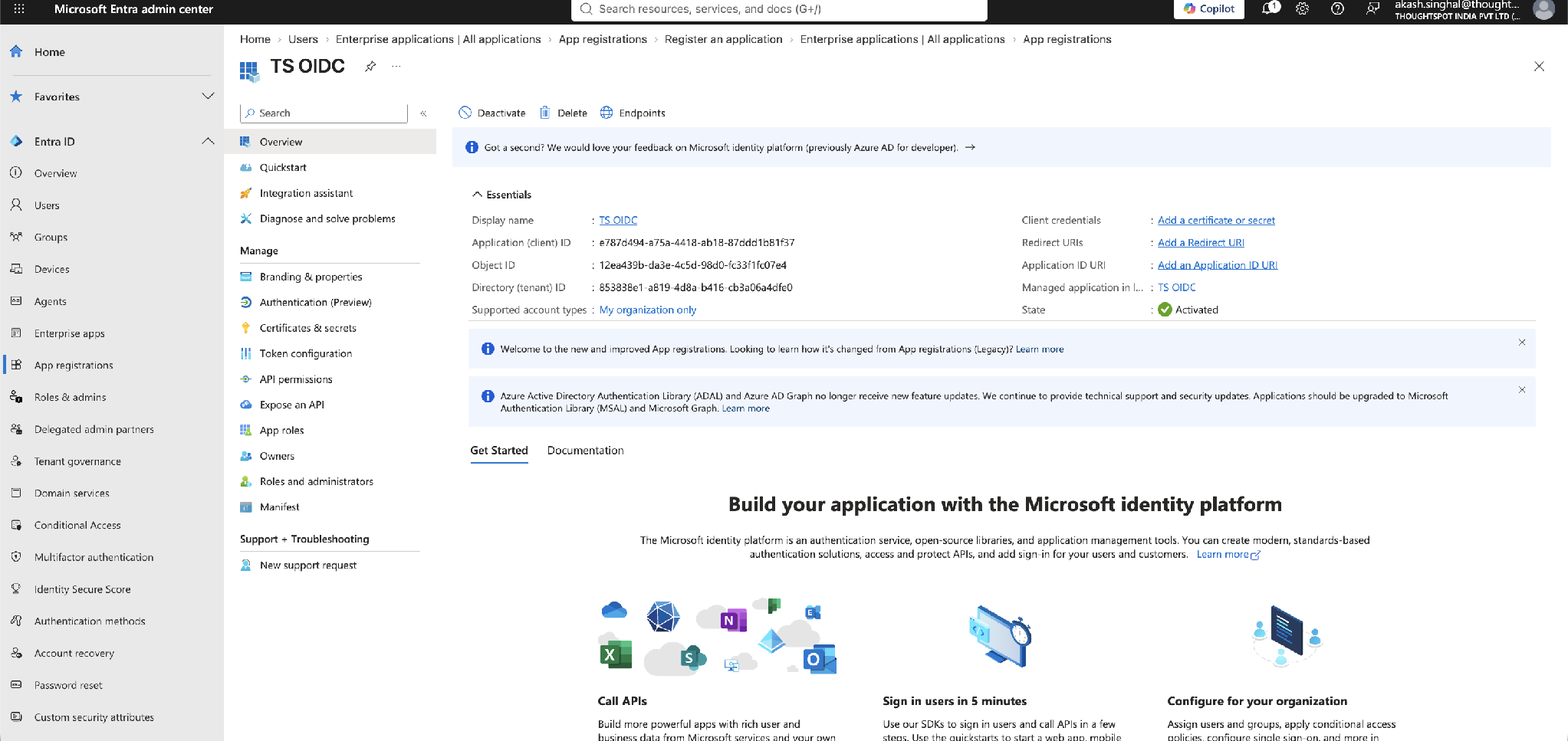The width and height of the screenshot is (1568, 741).
Task: Open Certificates & secrets
Action: tap(307, 328)
